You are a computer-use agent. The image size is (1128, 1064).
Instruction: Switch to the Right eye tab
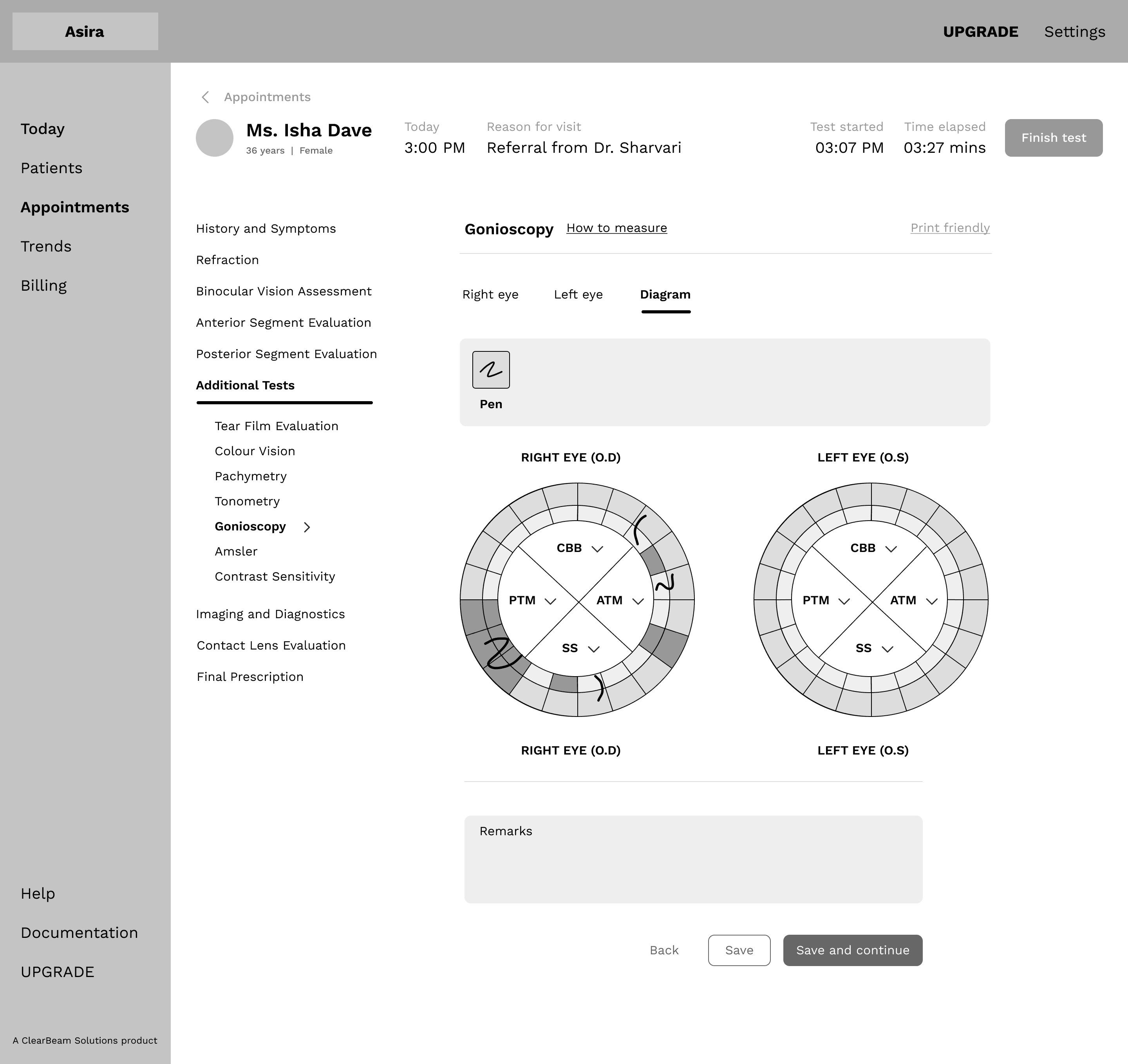[490, 295]
